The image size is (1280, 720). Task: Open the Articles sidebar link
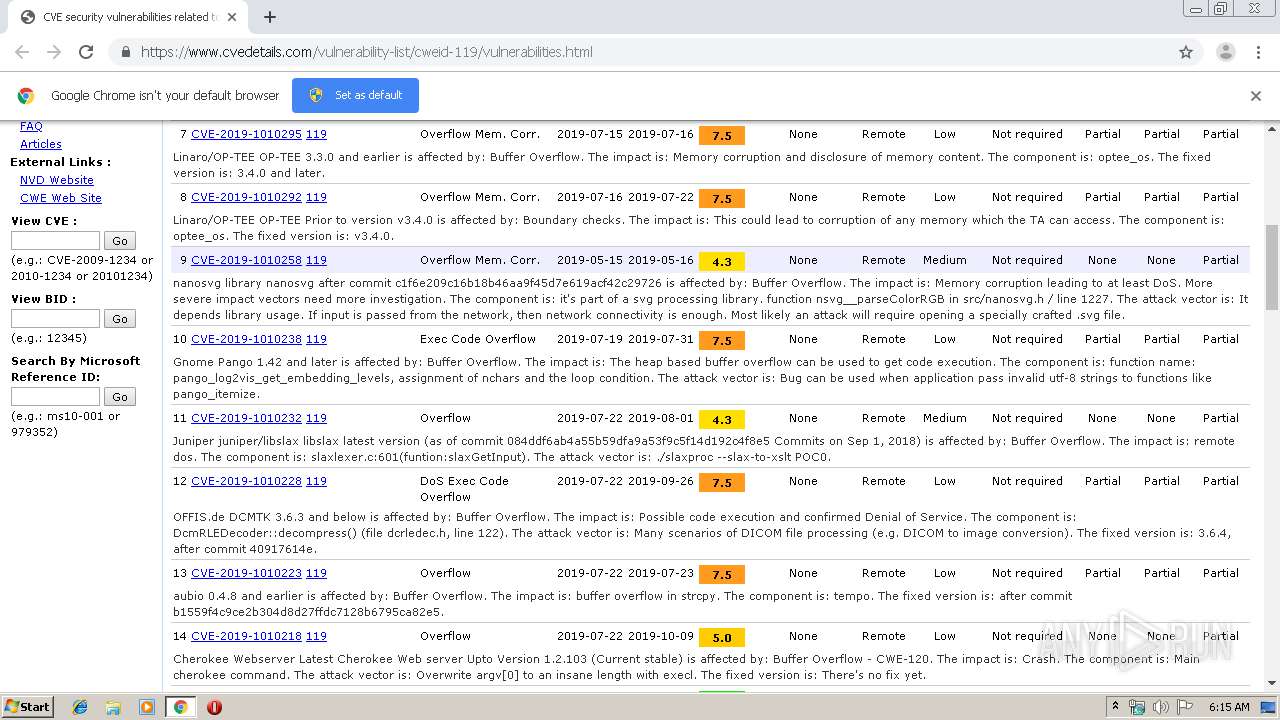[x=41, y=144]
